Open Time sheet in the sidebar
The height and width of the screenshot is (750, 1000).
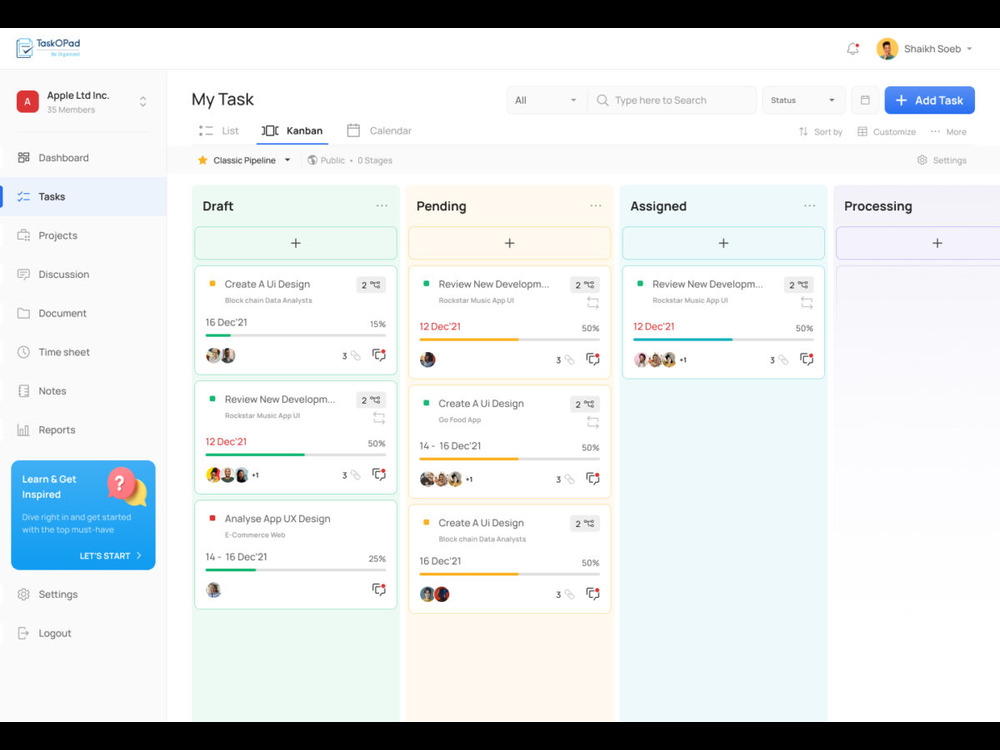tap(64, 352)
